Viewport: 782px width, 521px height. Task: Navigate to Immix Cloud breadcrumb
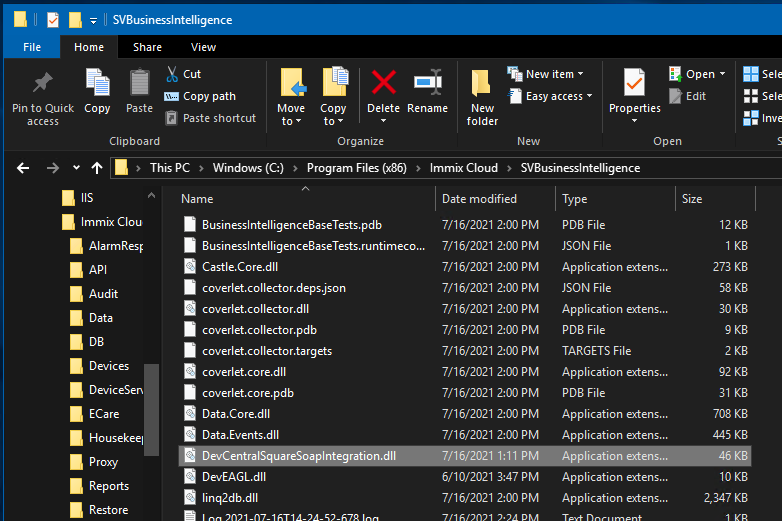tap(464, 168)
